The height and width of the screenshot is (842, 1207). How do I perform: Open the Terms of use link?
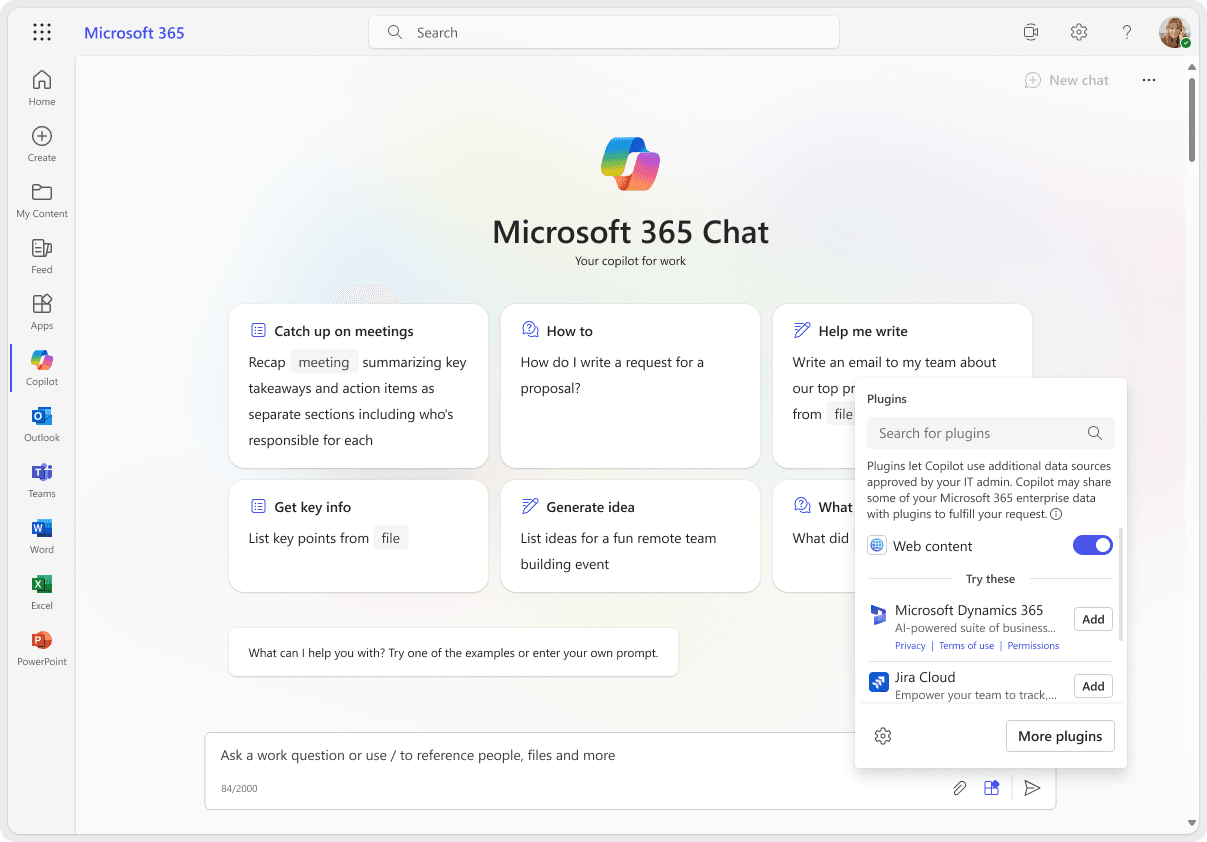pyautogui.click(x=966, y=646)
